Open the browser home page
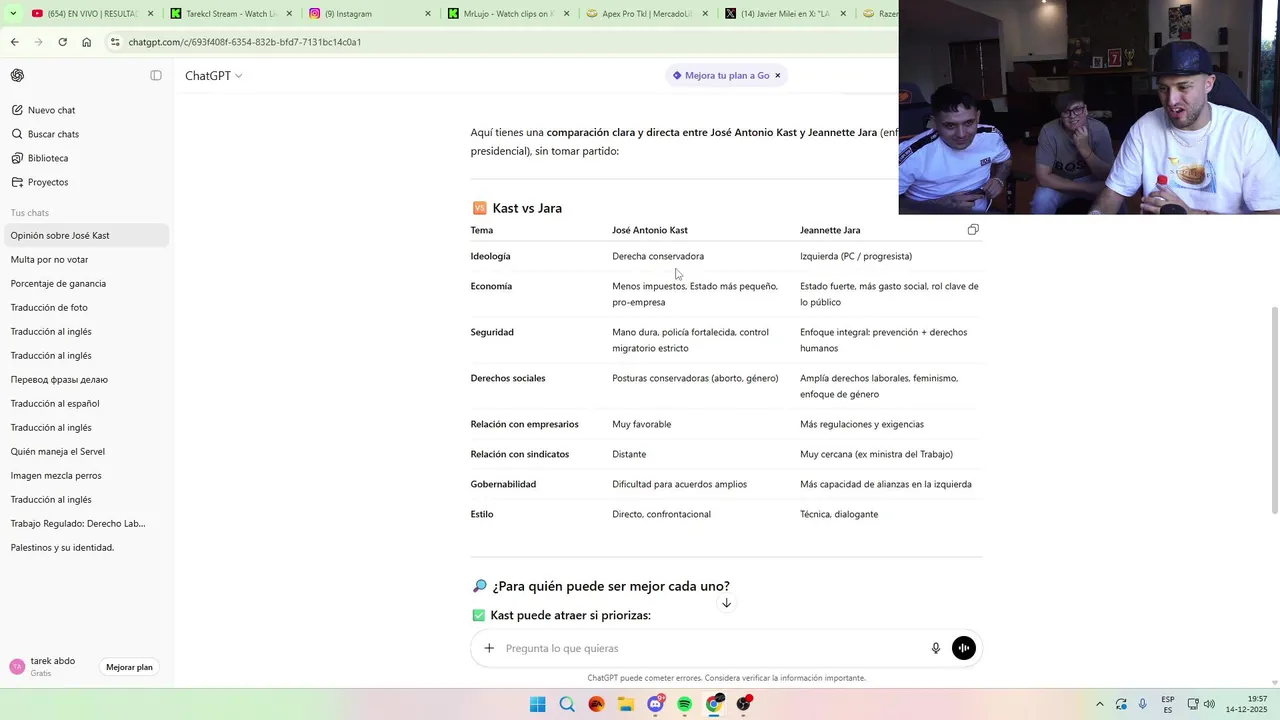1280x720 pixels. point(86,42)
